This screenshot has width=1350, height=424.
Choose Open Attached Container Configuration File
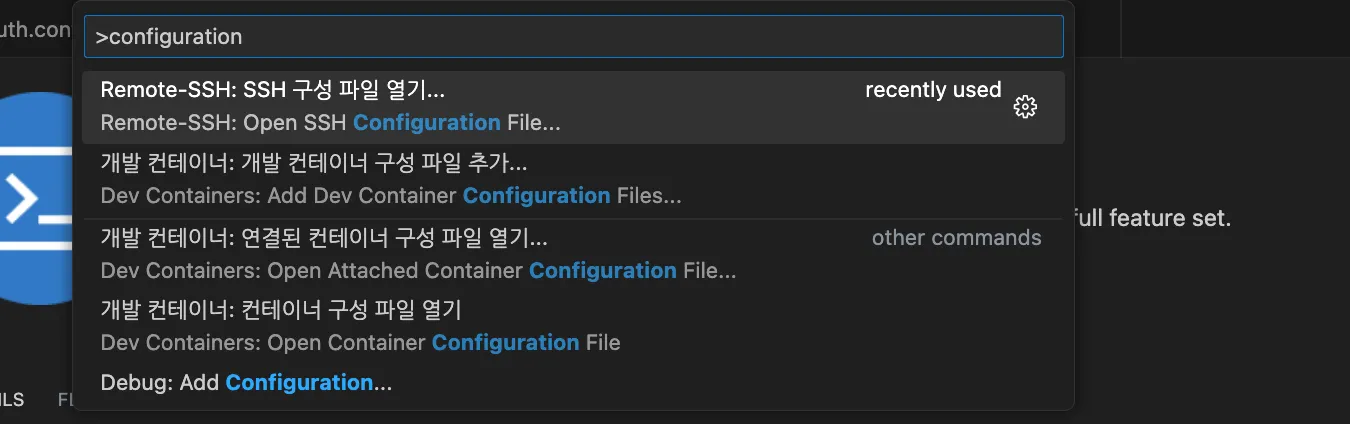tap(418, 270)
